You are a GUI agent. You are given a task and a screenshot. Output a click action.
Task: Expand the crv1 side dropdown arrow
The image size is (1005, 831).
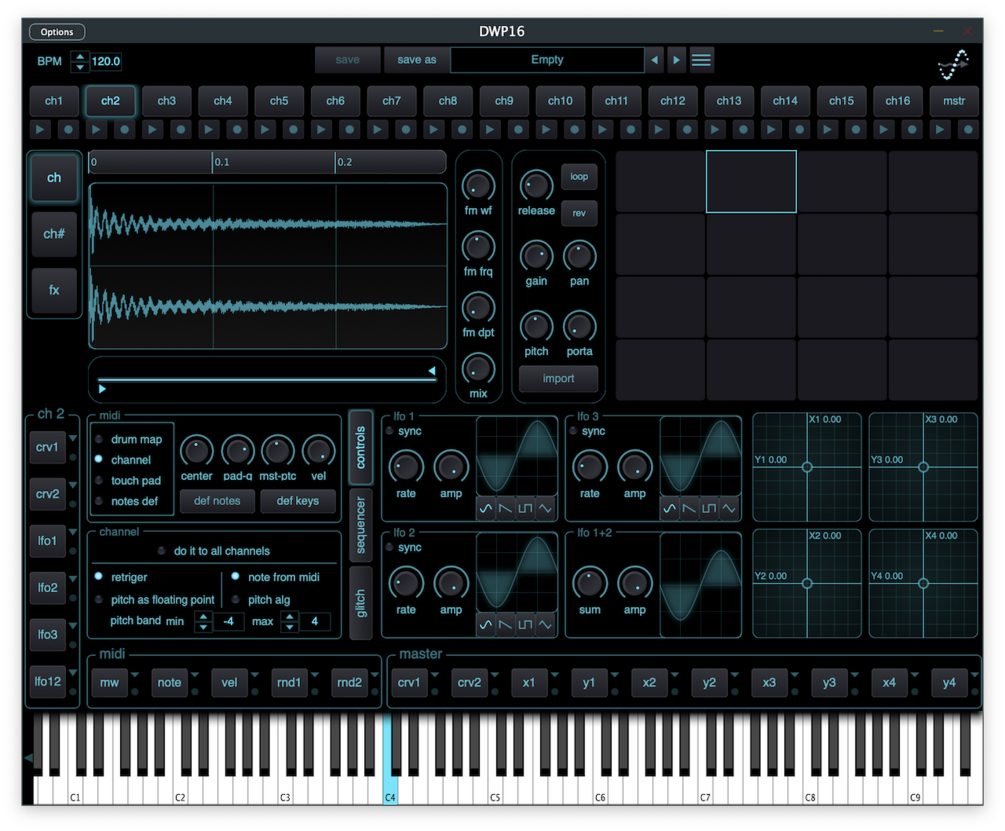coord(73,439)
